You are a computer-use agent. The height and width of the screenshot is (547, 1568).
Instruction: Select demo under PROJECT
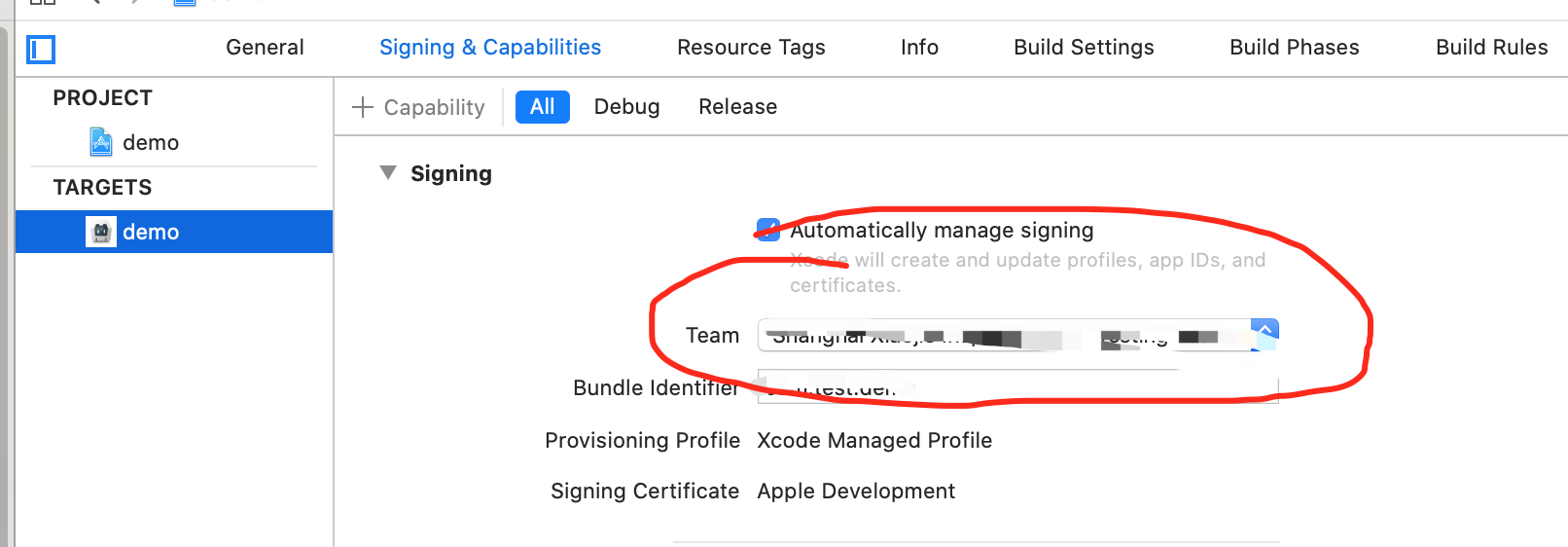tap(175, 143)
